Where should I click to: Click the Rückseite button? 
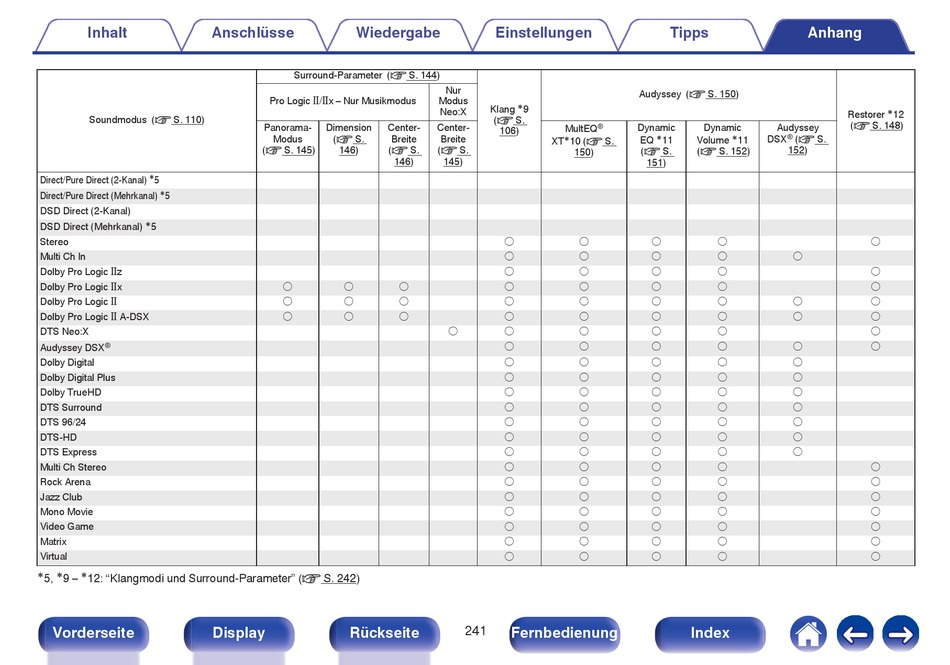(384, 633)
